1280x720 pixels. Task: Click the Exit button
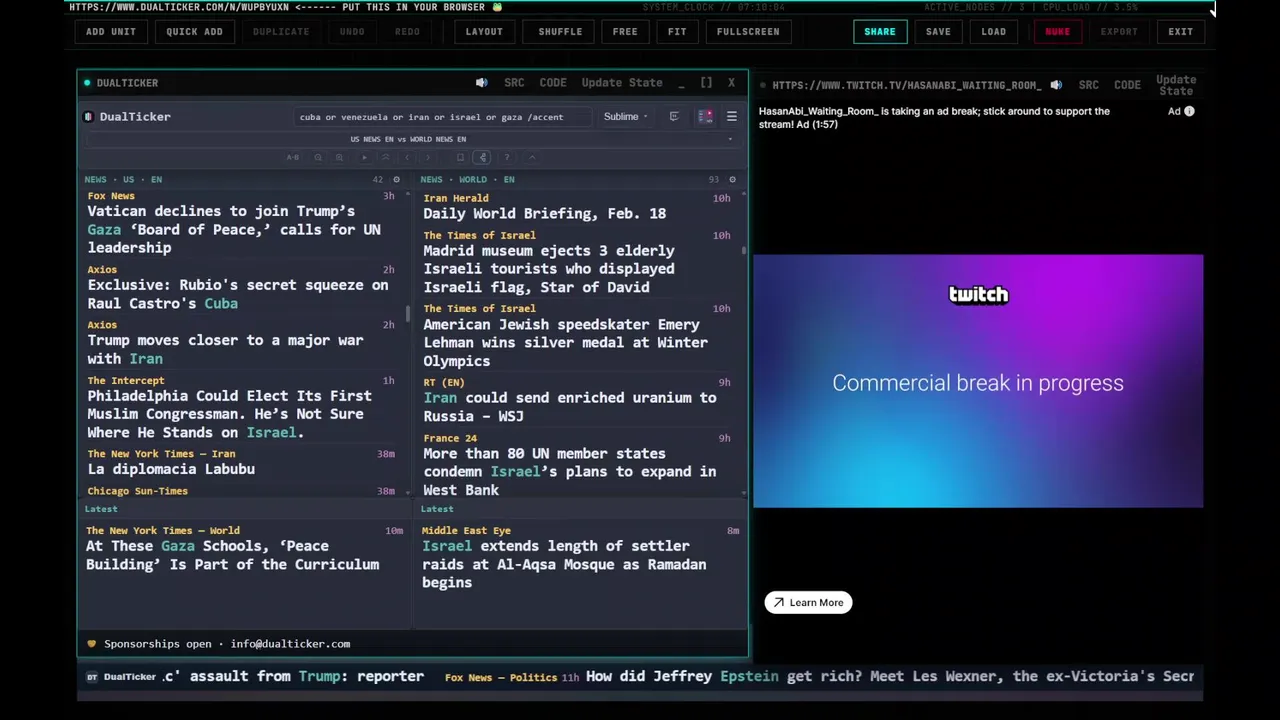click(x=1181, y=31)
